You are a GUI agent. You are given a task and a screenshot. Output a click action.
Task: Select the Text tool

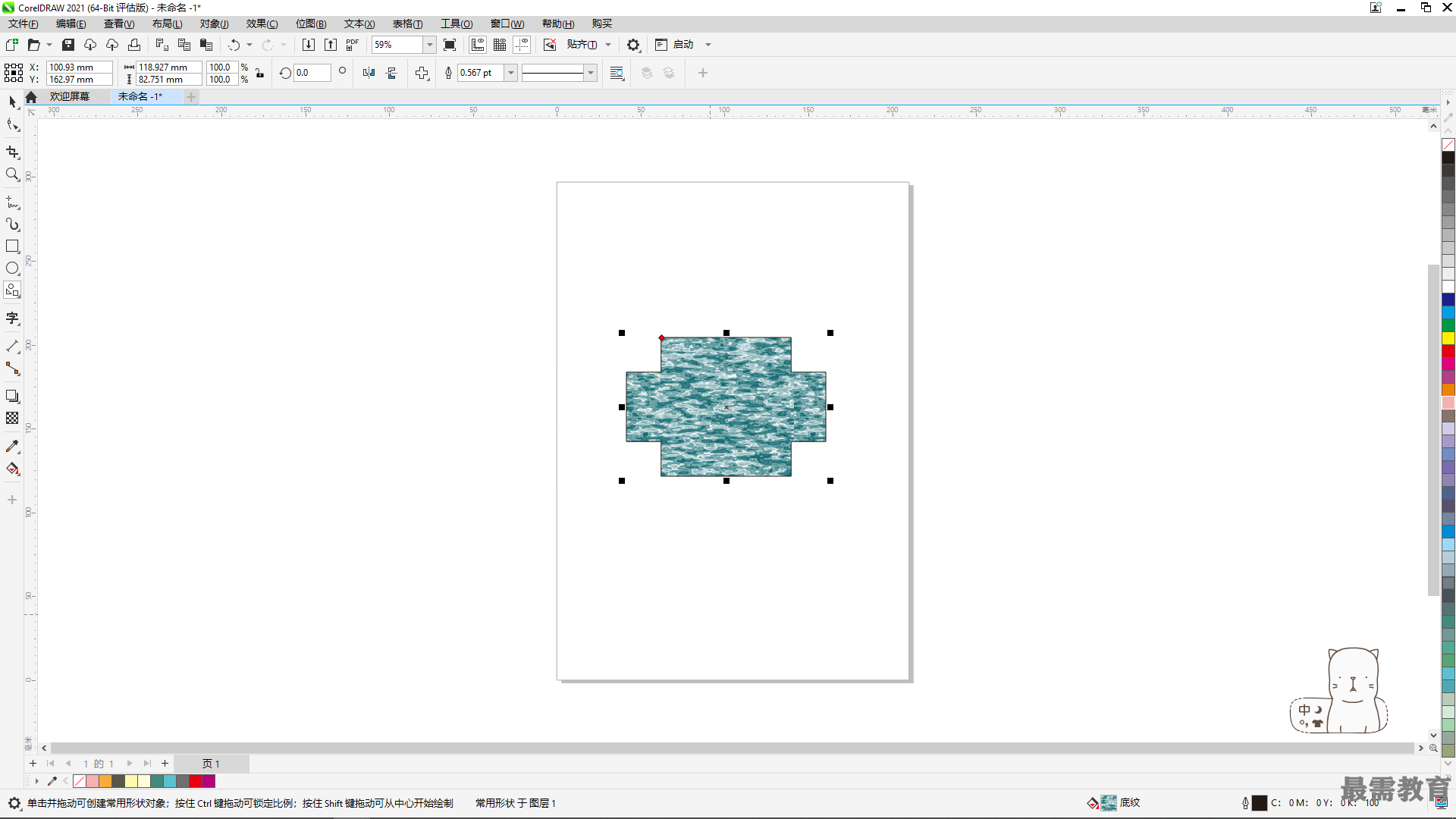tap(12, 318)
